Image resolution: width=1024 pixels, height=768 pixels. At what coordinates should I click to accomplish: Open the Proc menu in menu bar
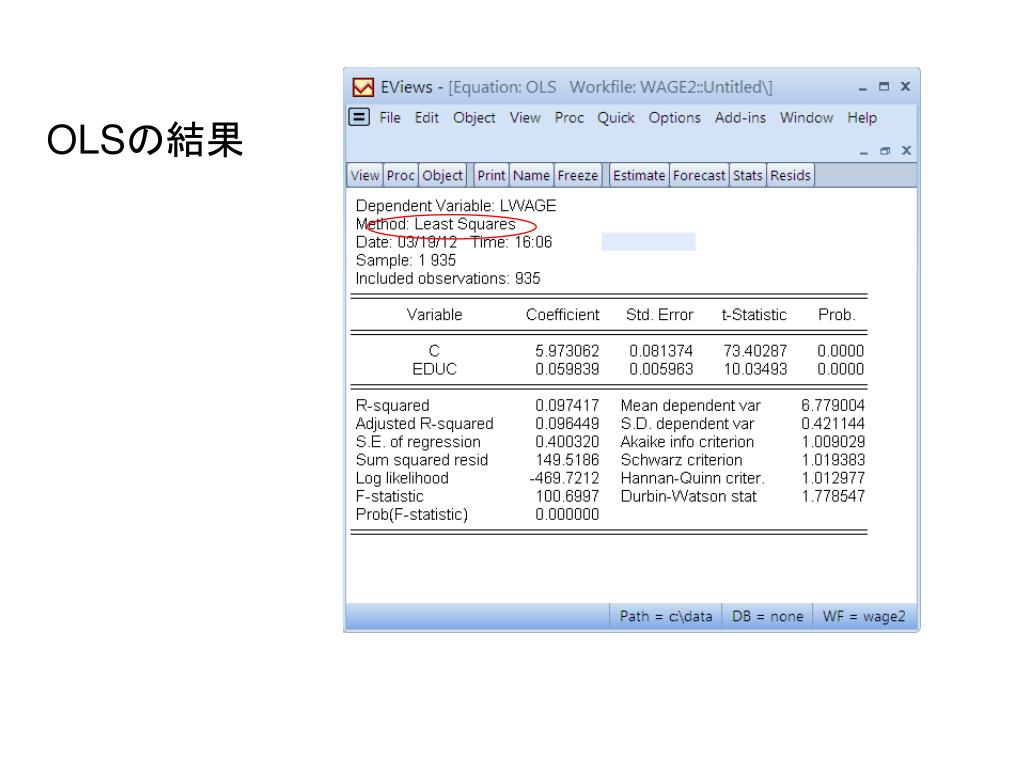click(569, 118)
